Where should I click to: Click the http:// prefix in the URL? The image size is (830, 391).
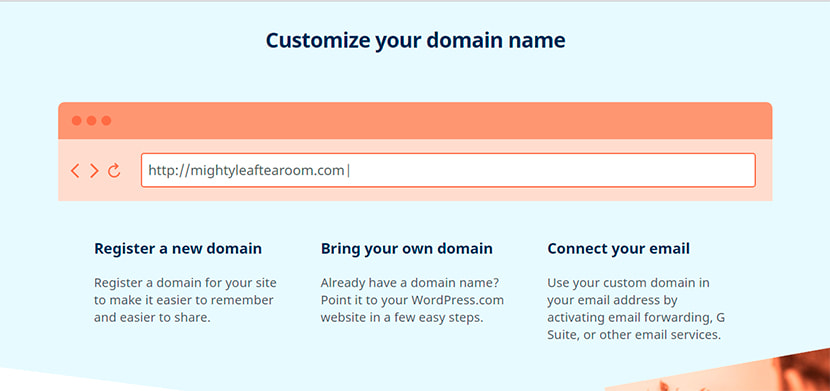(168, 171)
